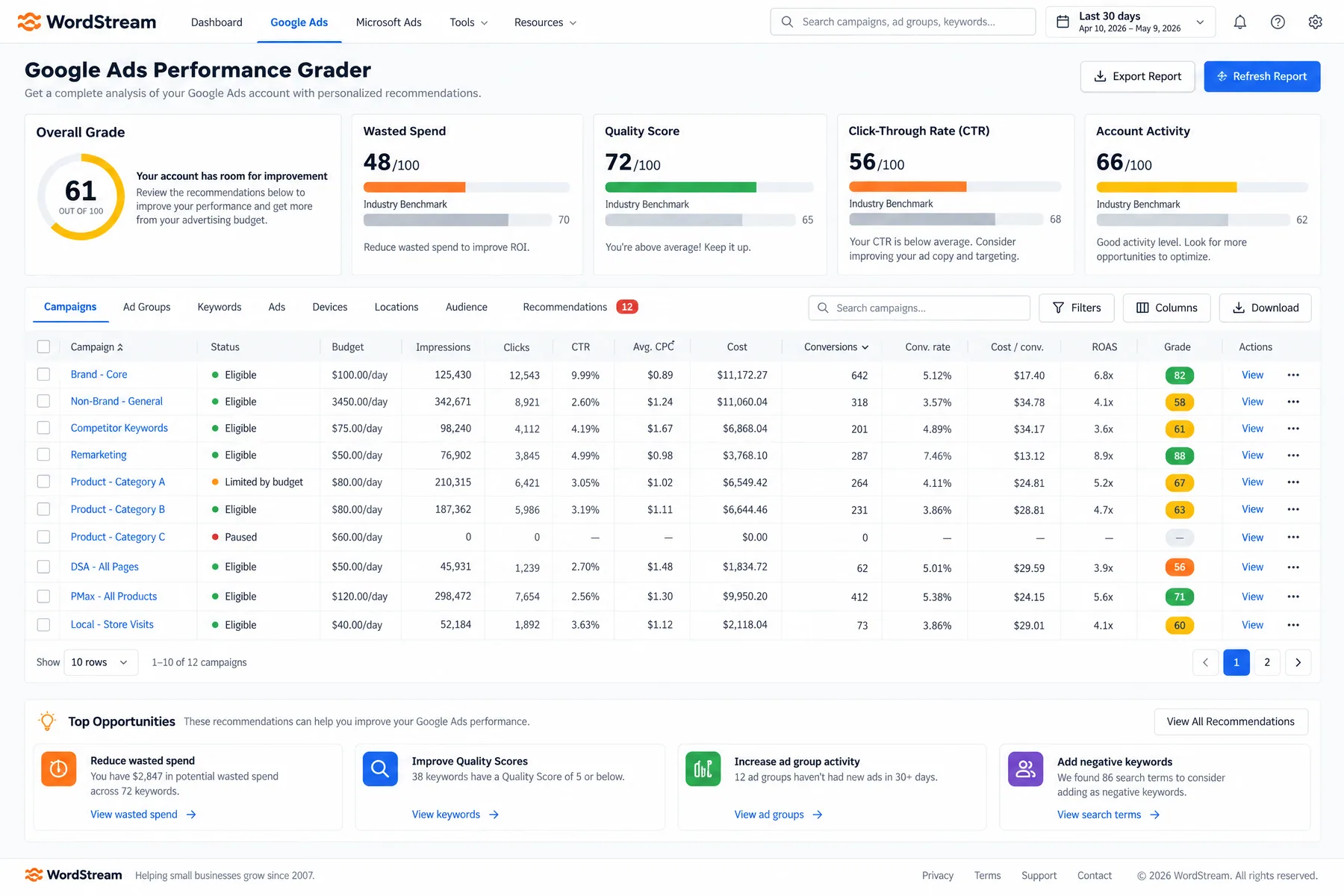
Task: Check the Local - Store Visits checkbox
Action: [43, 625]
